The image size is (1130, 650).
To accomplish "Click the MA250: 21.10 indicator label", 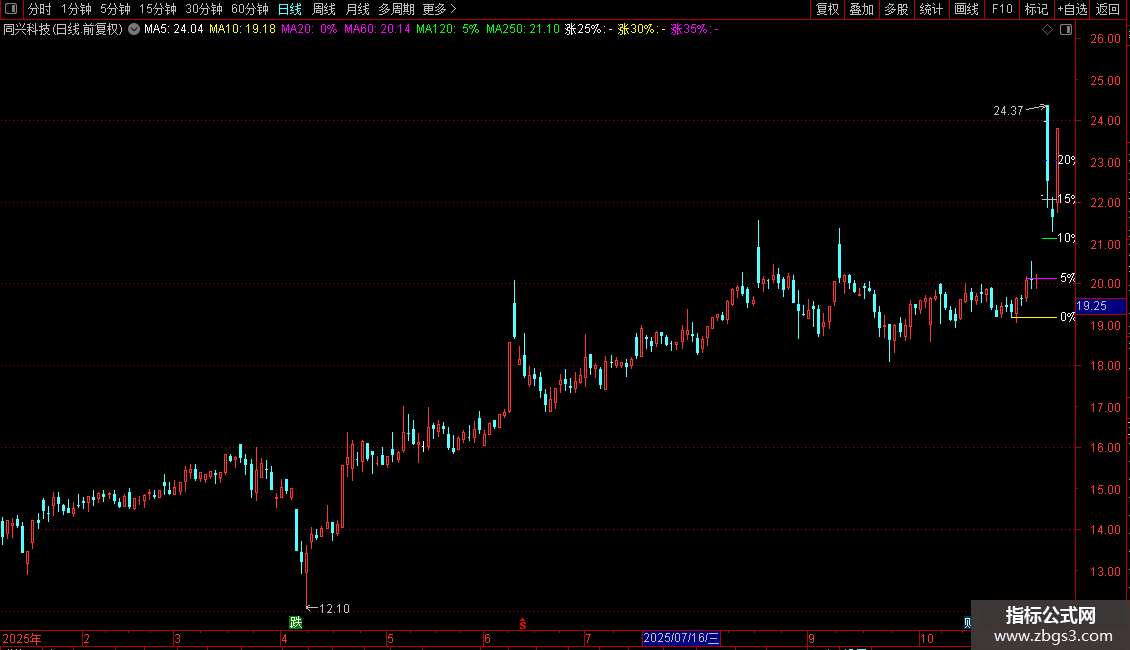I will (x=522, y=30).
